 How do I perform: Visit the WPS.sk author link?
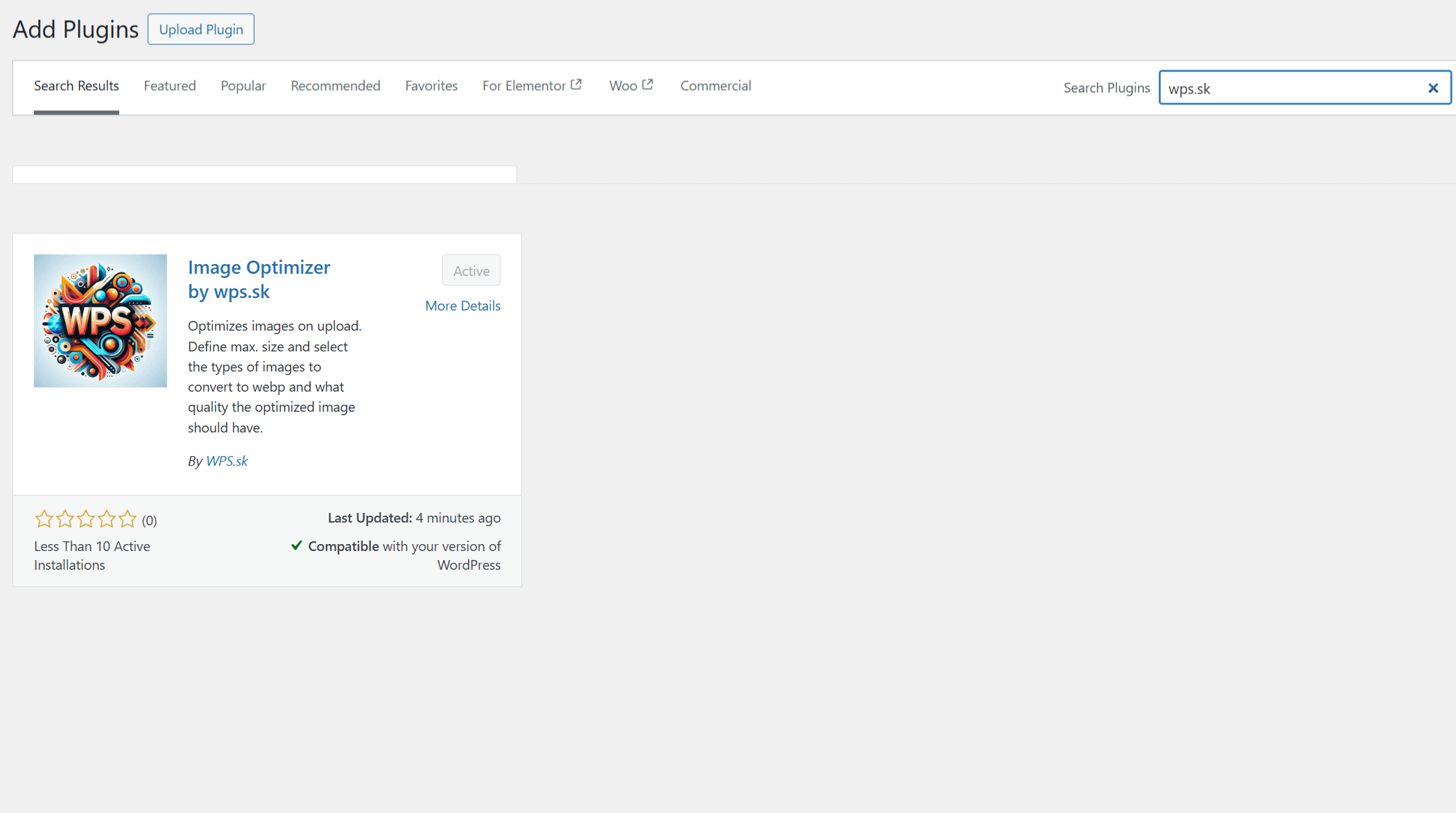[x=227, y=461]
